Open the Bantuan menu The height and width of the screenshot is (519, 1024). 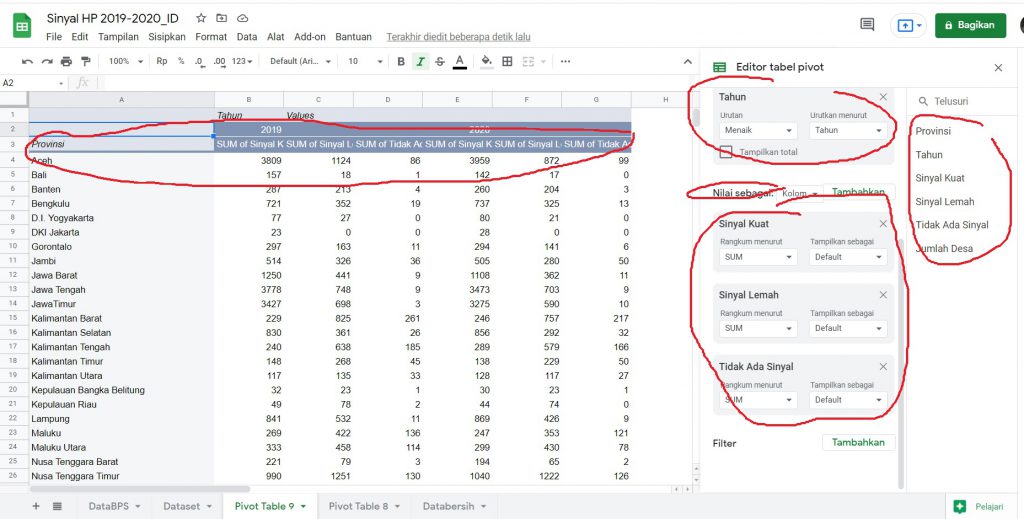tap(353, 37)
